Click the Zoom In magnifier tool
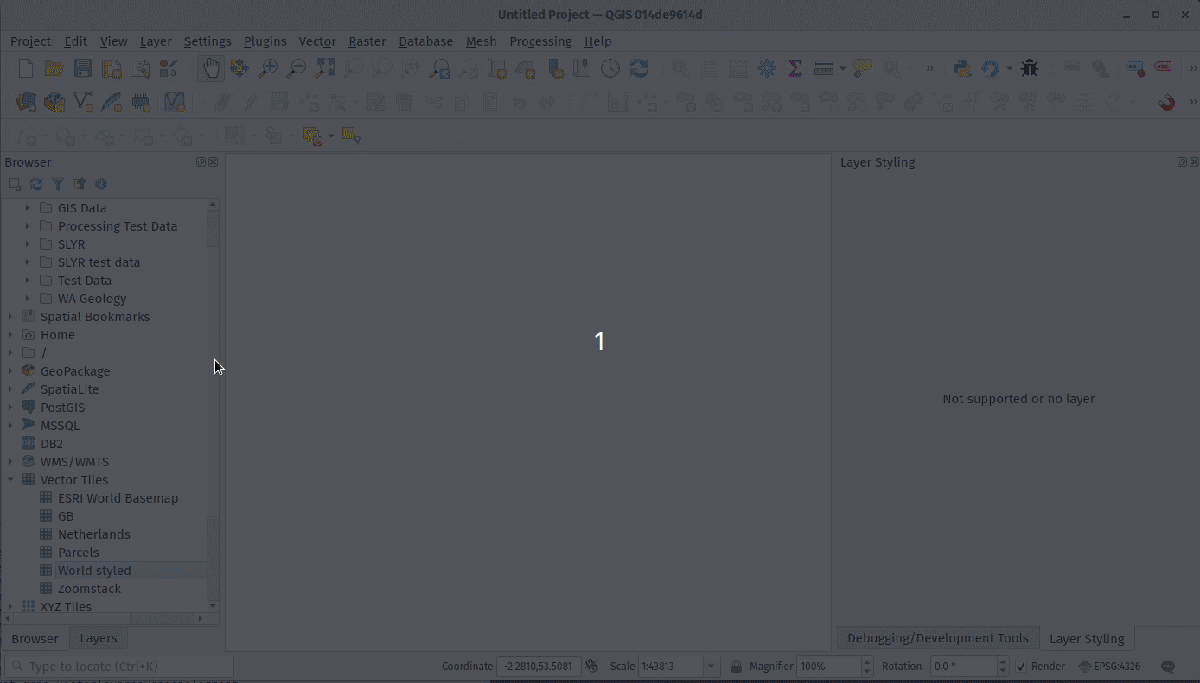This screenshot has height=683, width=1200. coord(268,69)
